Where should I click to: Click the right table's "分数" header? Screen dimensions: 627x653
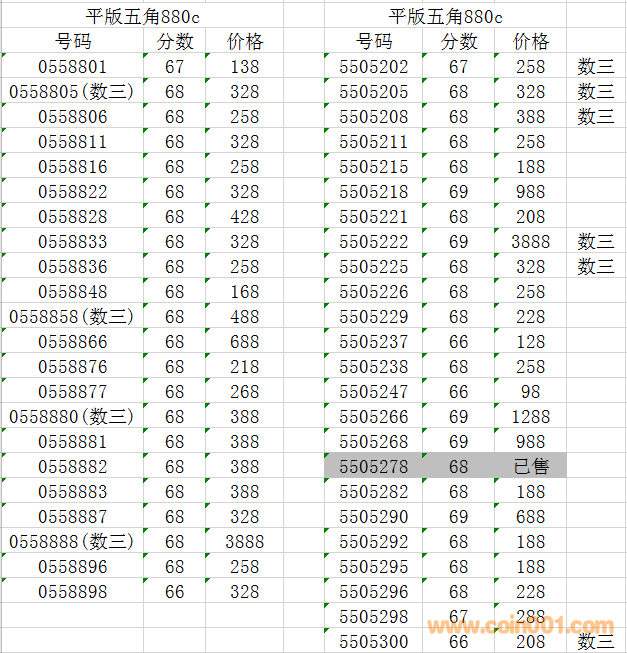point(458,42)
